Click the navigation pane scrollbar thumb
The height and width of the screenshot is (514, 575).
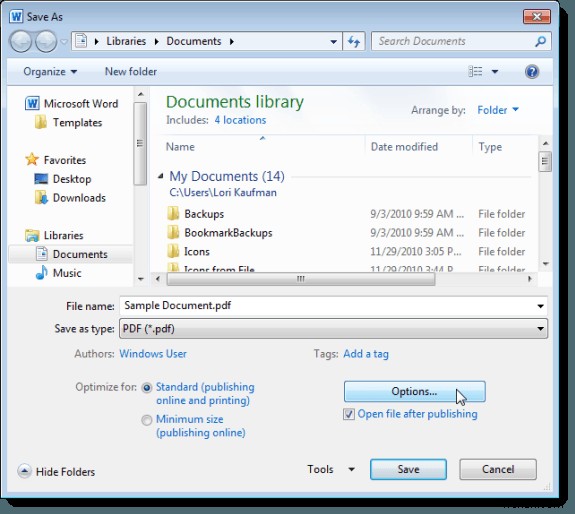pos(140,144)
